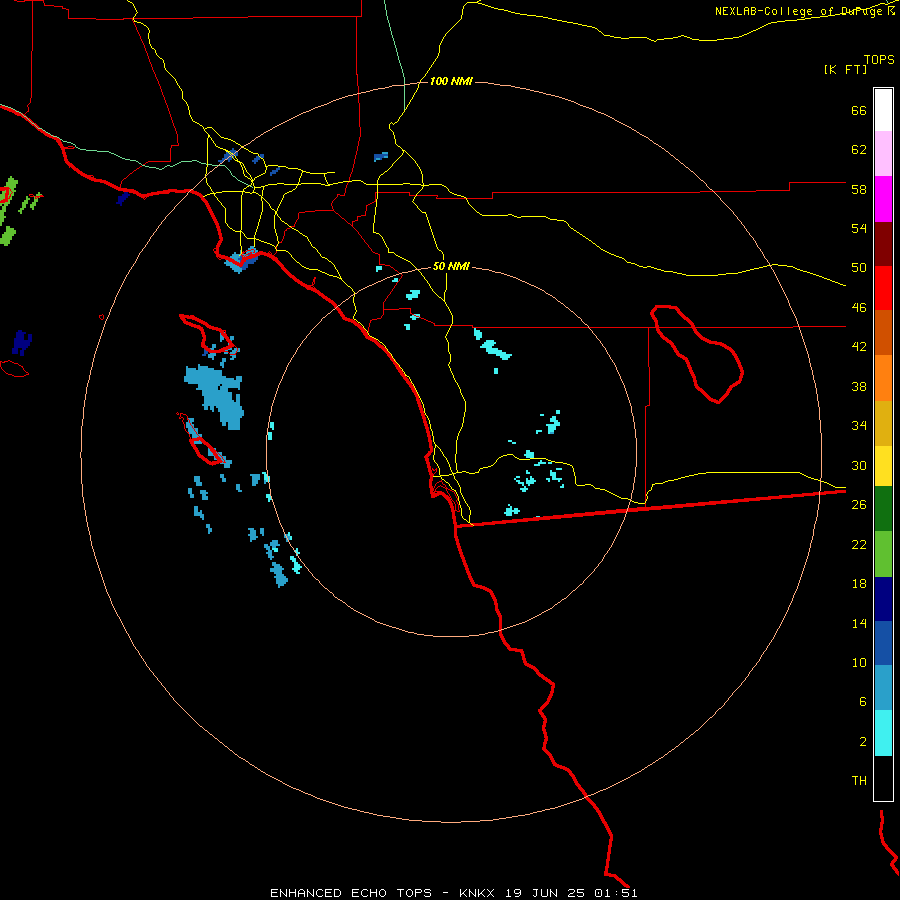This screenshot has height=900, width=900.
Task: Click the legend value 50
Action: click(859, 268)
